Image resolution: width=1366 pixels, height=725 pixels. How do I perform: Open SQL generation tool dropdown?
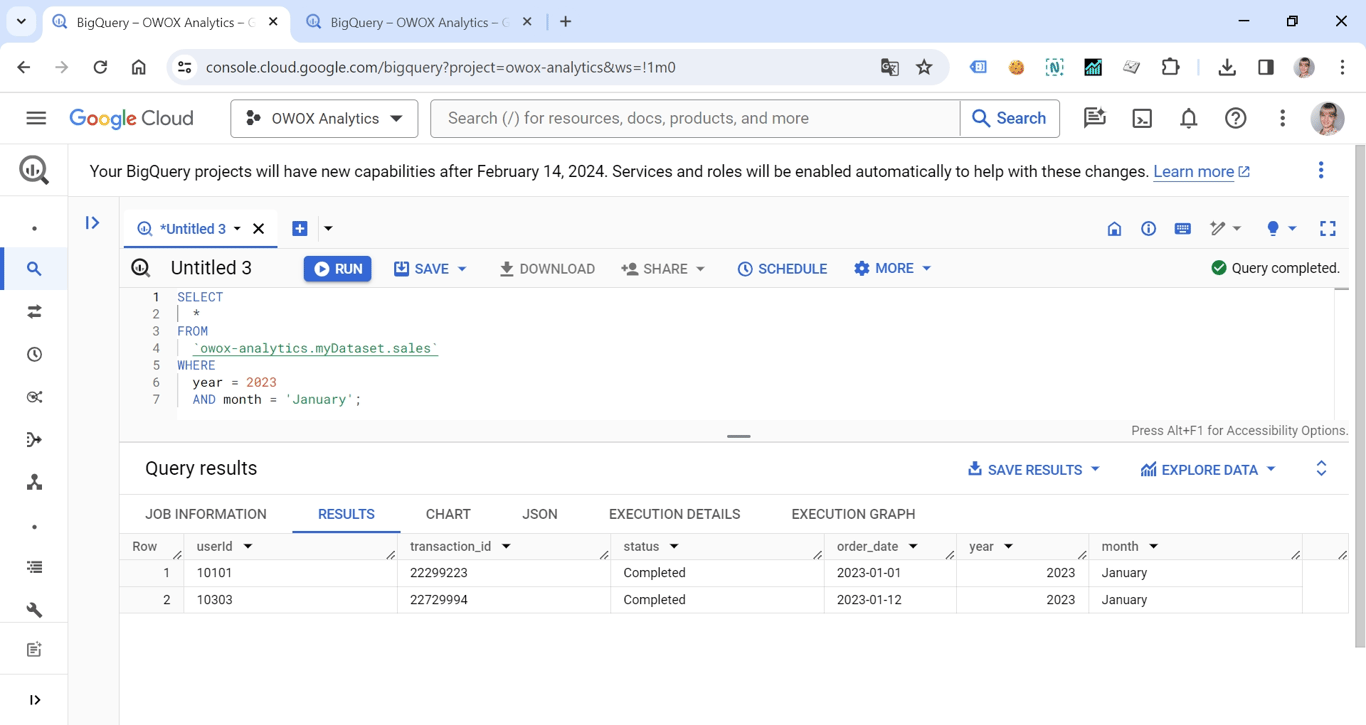pyautogui.click(x=1225, y=229)
